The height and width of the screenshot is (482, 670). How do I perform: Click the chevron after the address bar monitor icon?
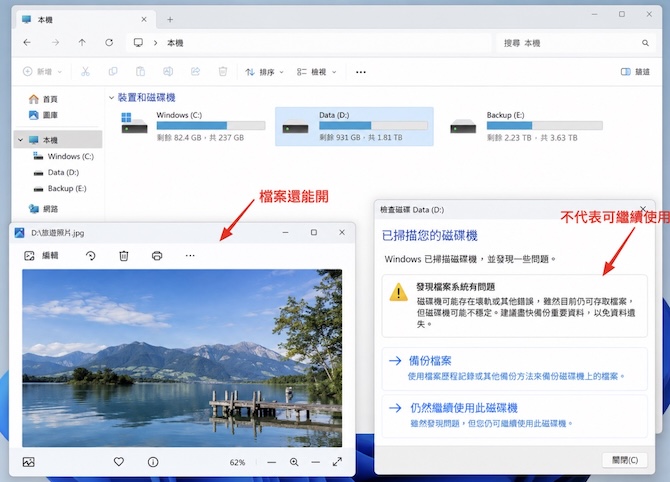click(156, 43)
